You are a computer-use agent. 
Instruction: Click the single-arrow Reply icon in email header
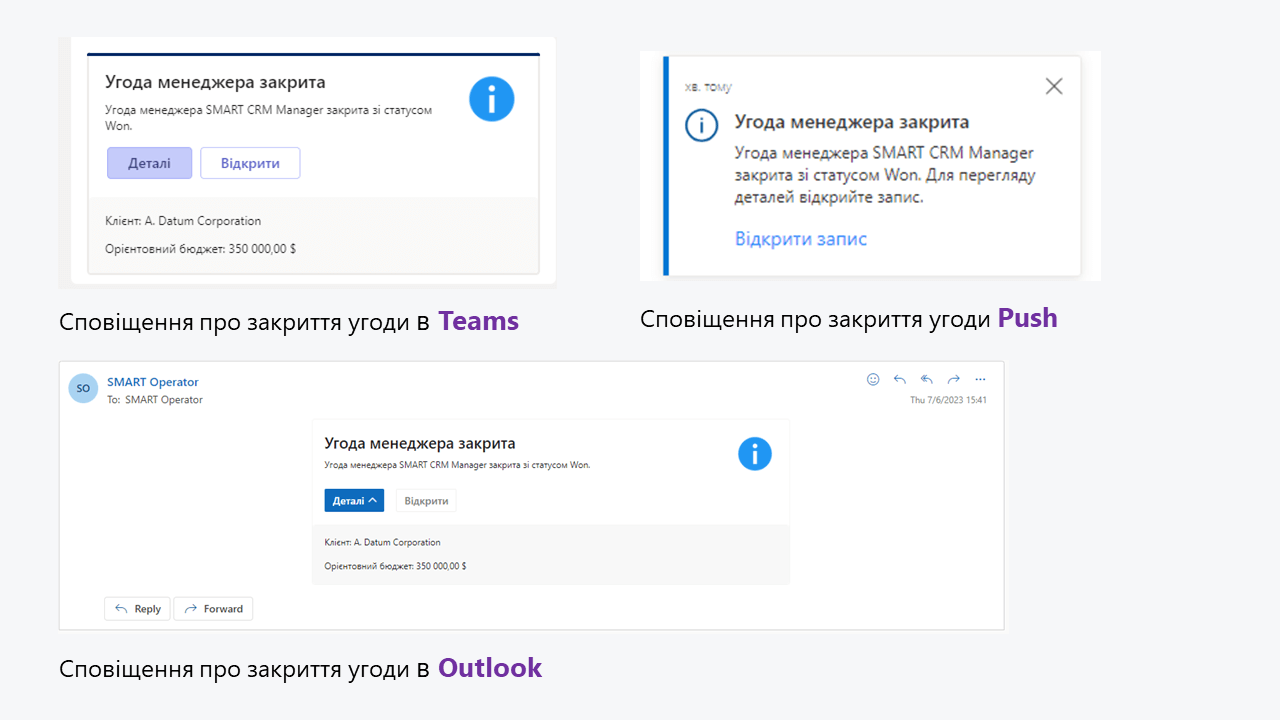[900, 379]
